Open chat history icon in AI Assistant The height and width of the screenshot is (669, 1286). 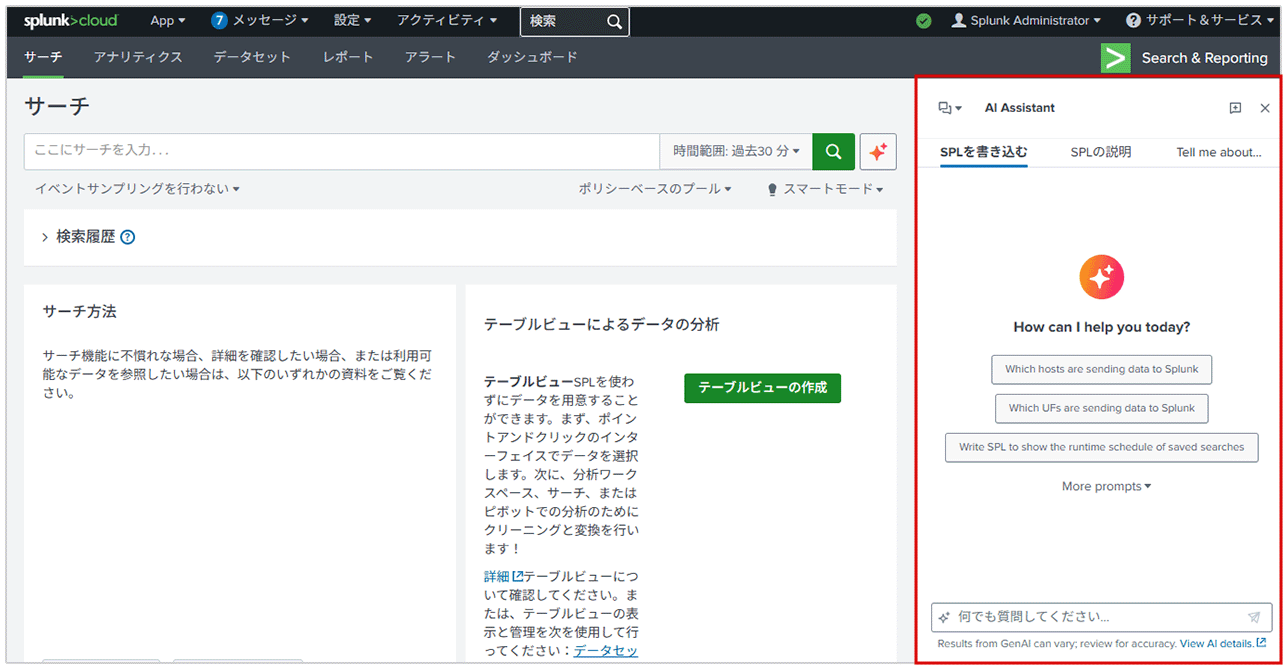click(949, 108)
